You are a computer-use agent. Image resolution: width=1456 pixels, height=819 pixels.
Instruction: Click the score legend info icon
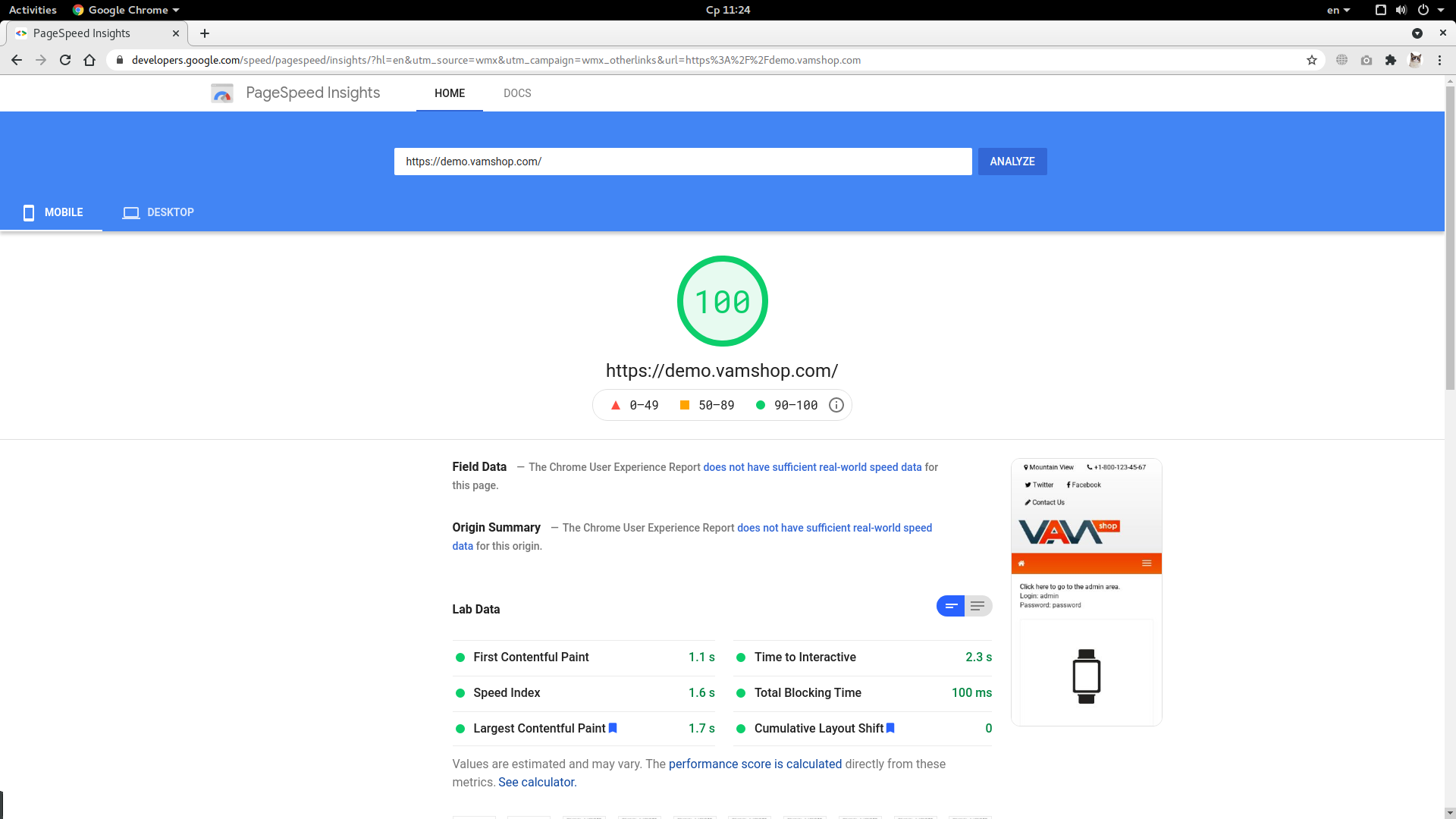tap(836, 405)
